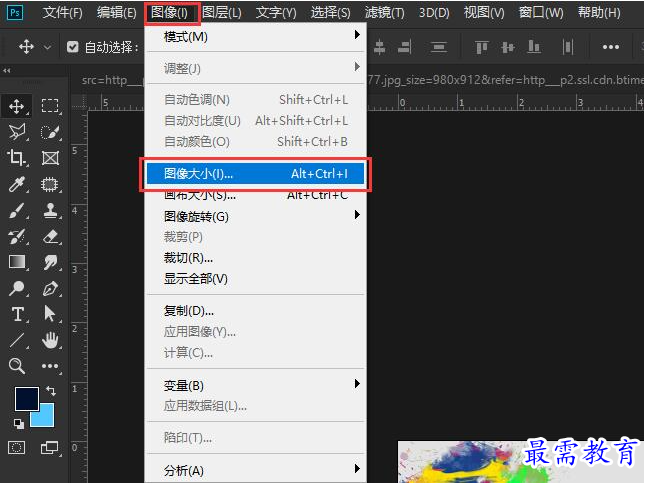Activate the Pen tool
646x484 pixels.
pos(50,288)
